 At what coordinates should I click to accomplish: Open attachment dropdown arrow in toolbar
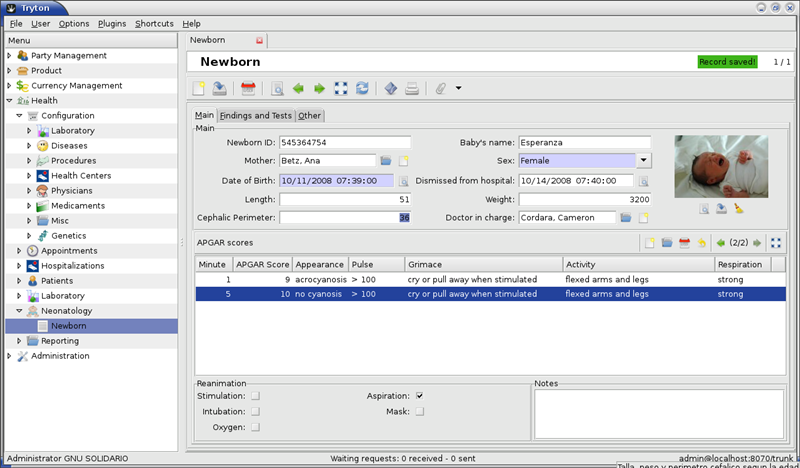tap(458, 88)
